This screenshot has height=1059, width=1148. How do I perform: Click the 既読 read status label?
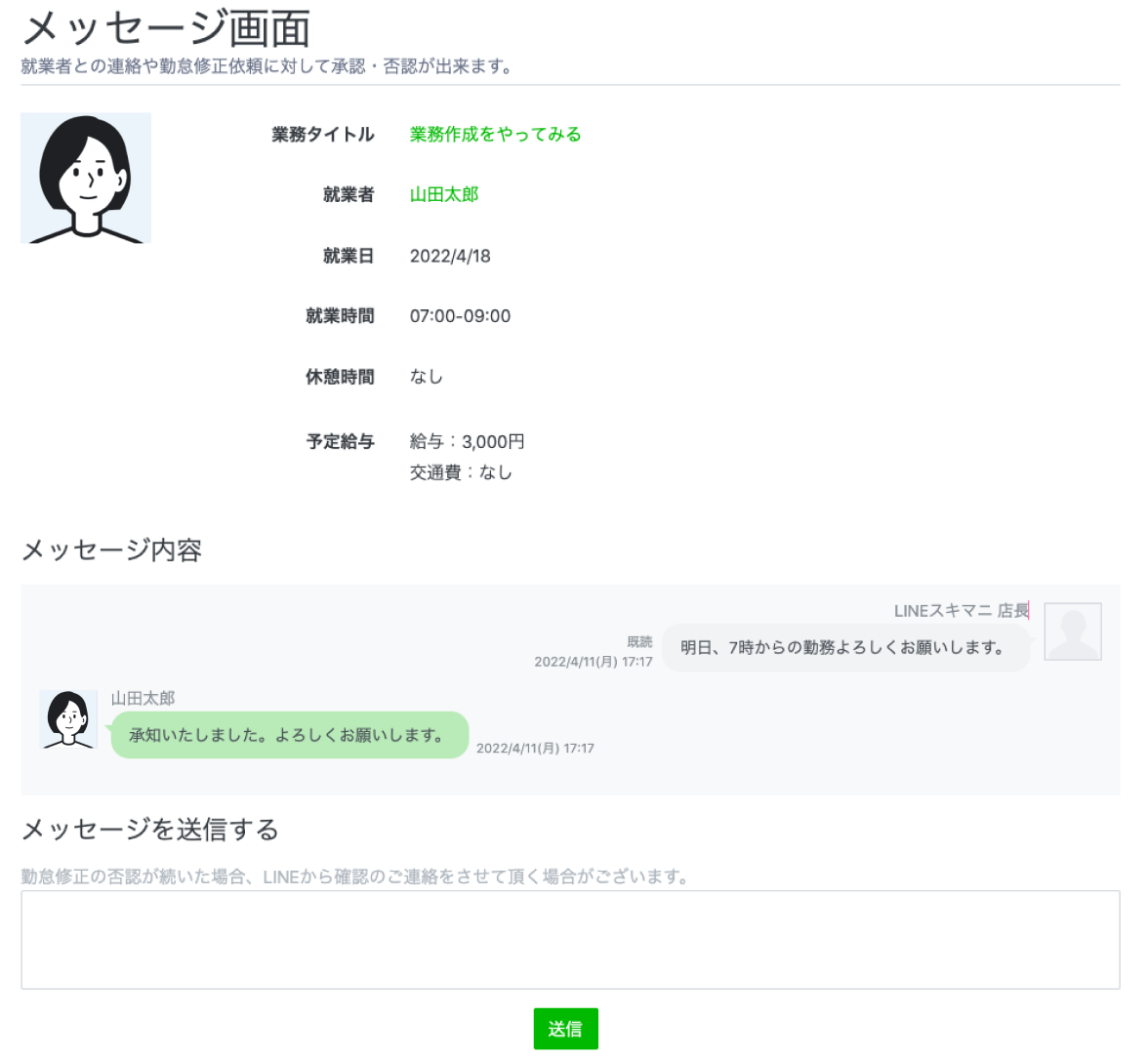[639, 642]
